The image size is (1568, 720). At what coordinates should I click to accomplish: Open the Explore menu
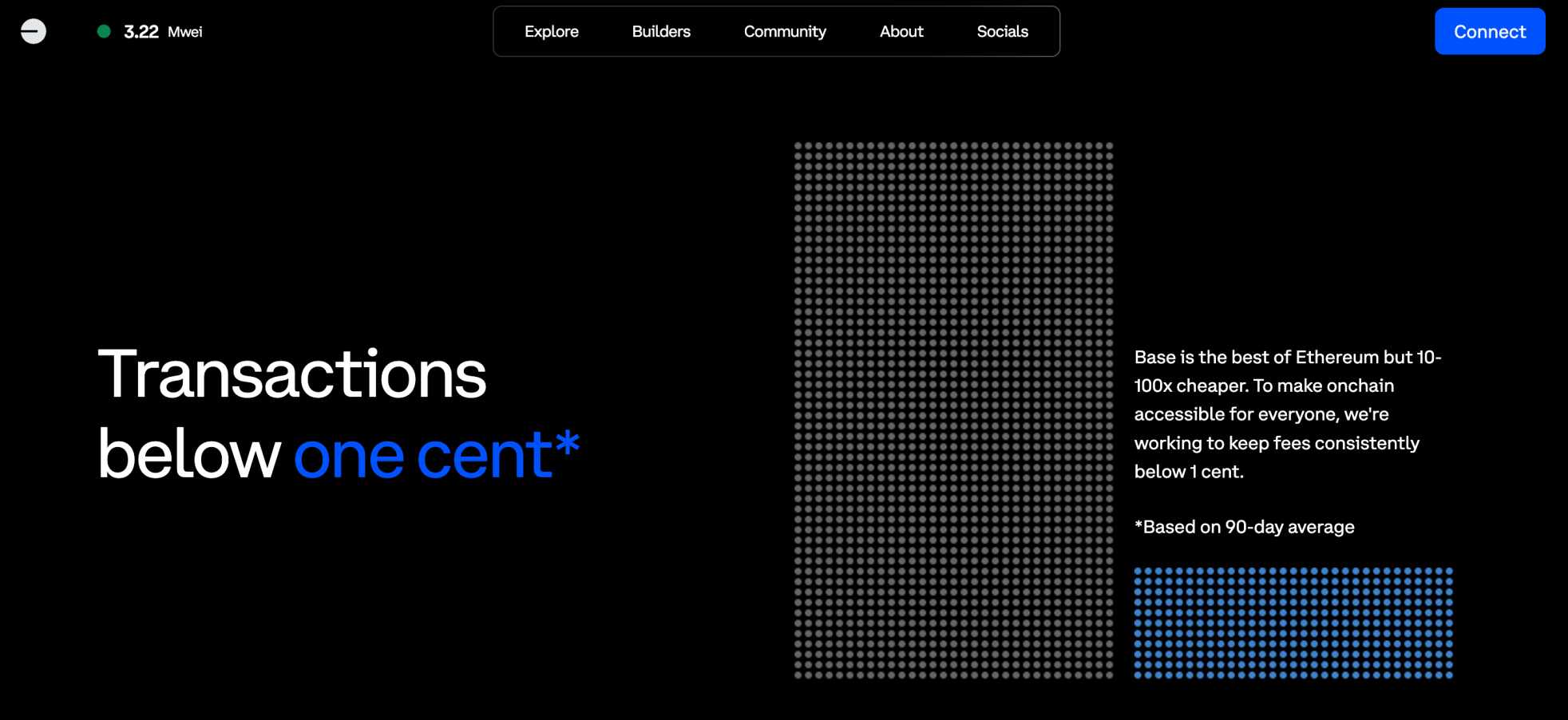click(552, 31)
